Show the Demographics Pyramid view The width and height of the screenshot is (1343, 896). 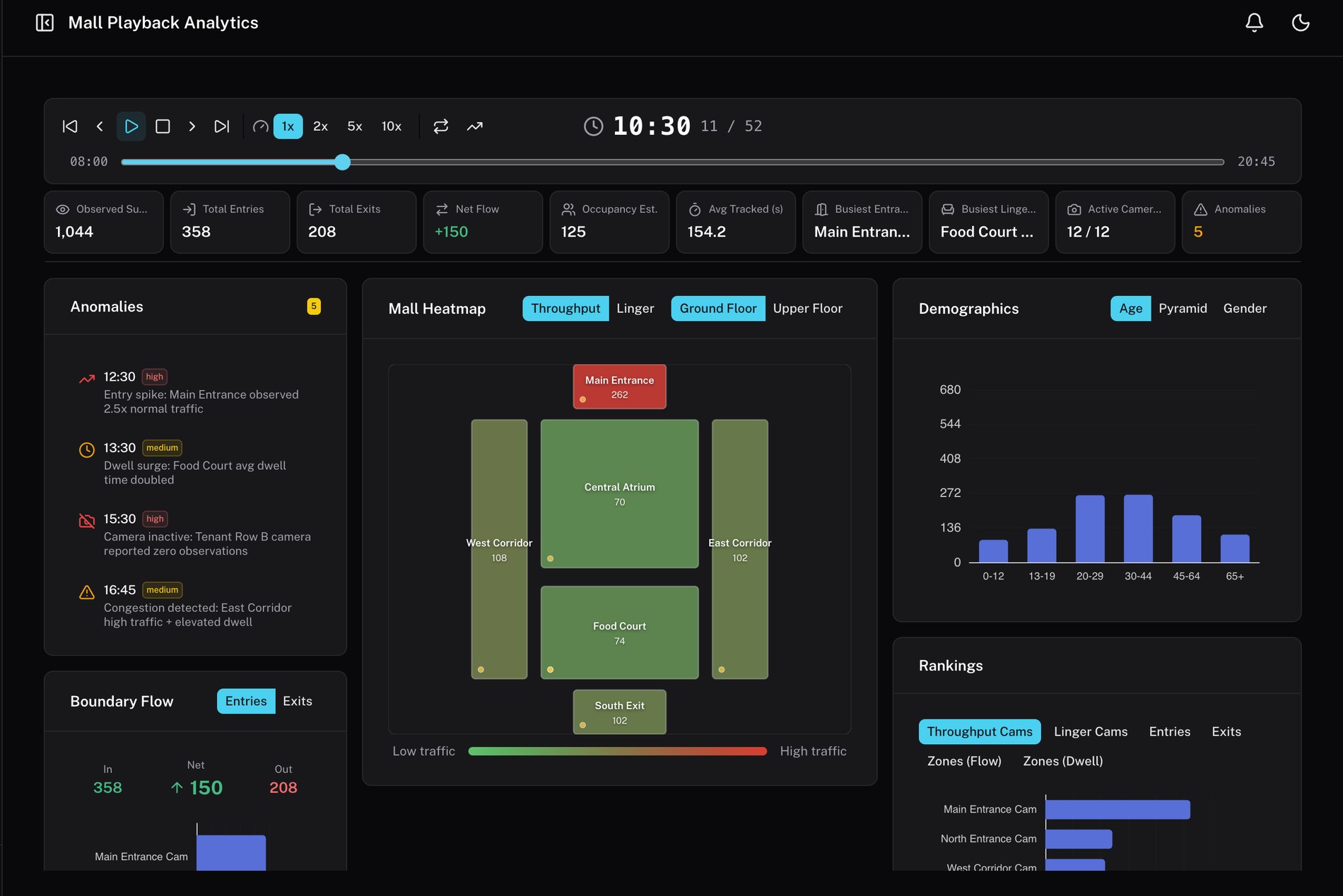pyautogui.click(x=1183, y=309)
